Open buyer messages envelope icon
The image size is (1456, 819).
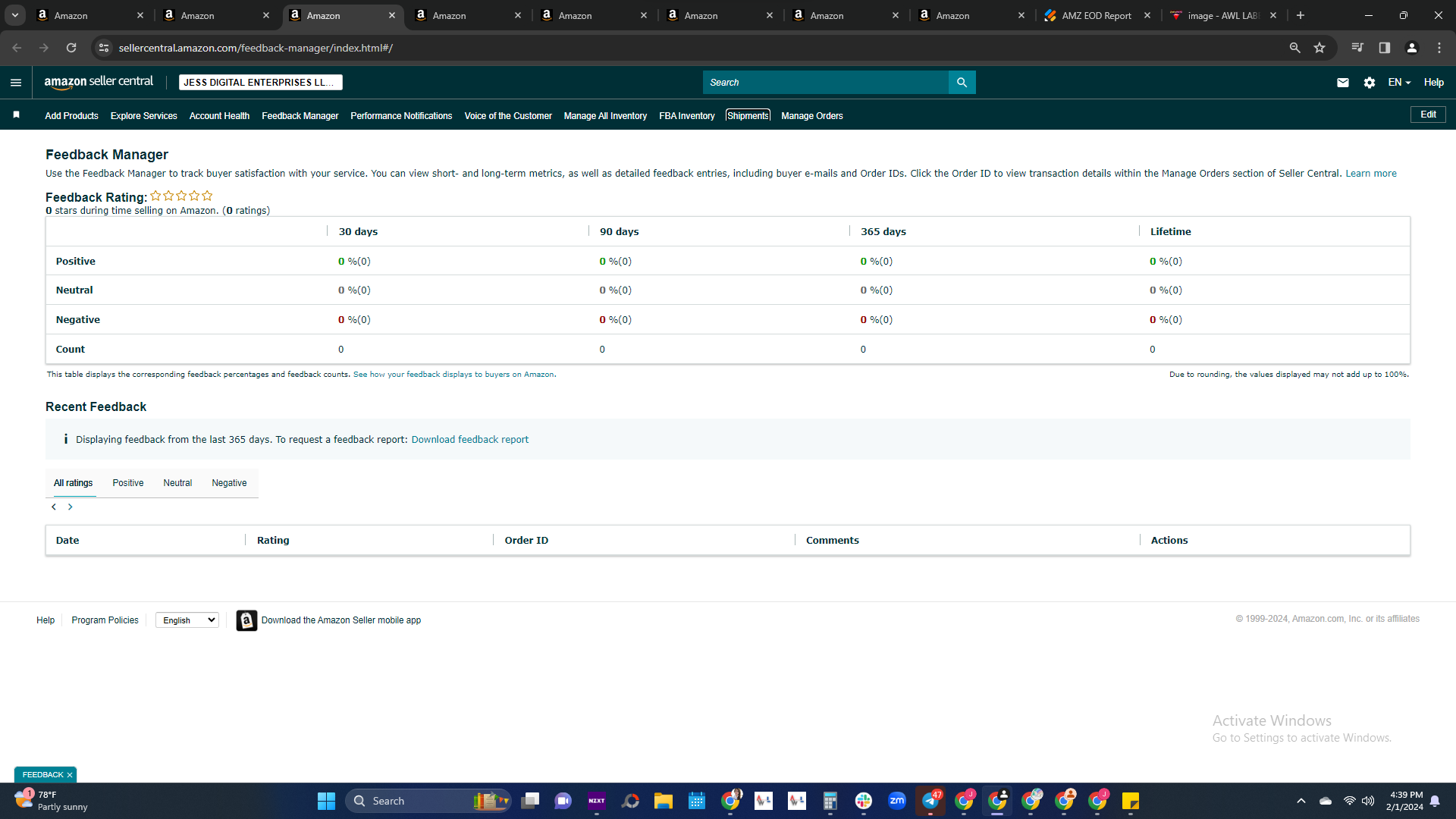[1342, 83]
